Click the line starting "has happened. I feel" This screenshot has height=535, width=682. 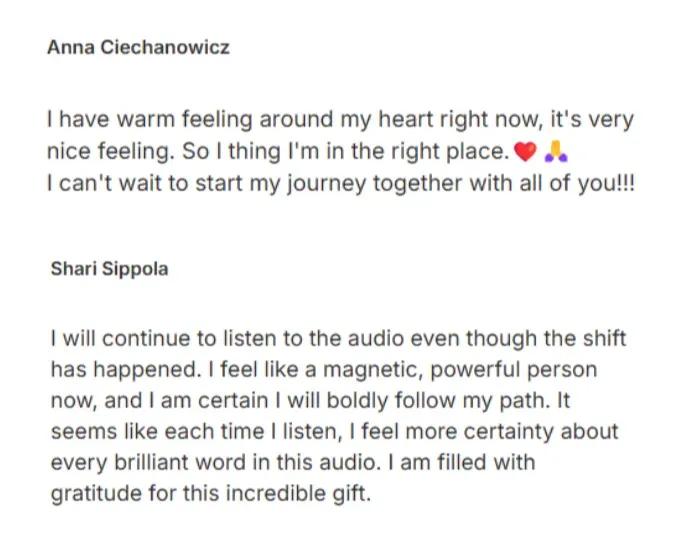(x=324, y=370)
